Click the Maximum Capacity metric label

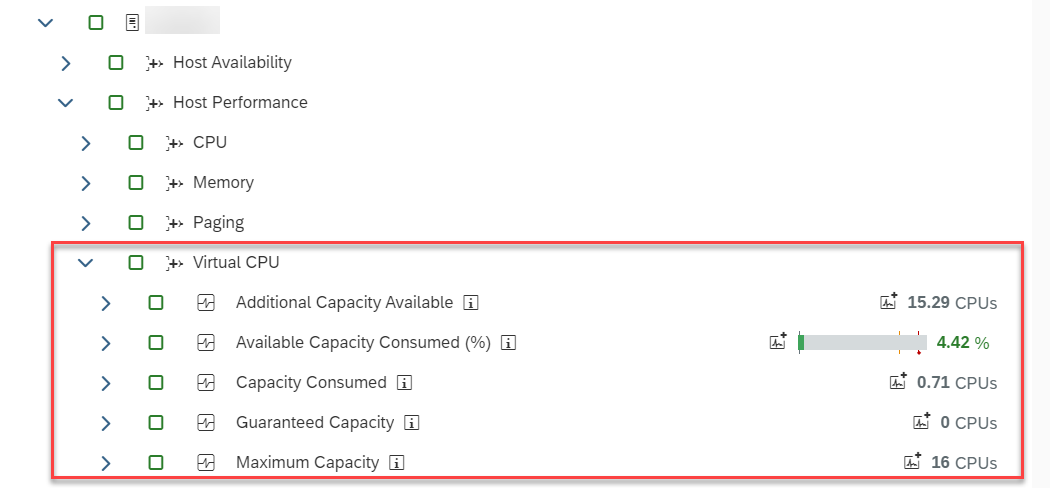tap(307, 463)
